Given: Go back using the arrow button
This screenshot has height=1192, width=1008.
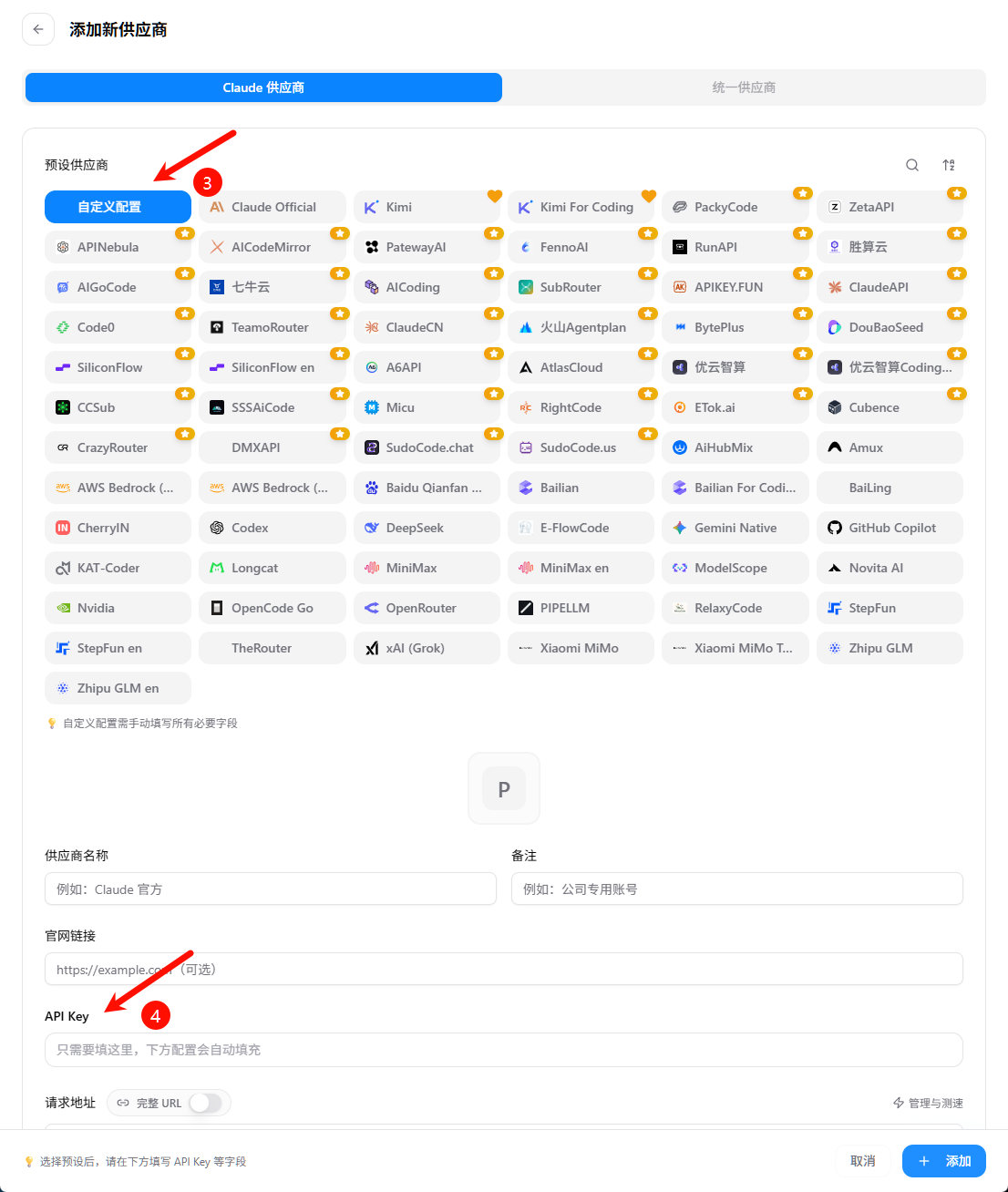Looking at the screenshot, I should pos(37,29).
